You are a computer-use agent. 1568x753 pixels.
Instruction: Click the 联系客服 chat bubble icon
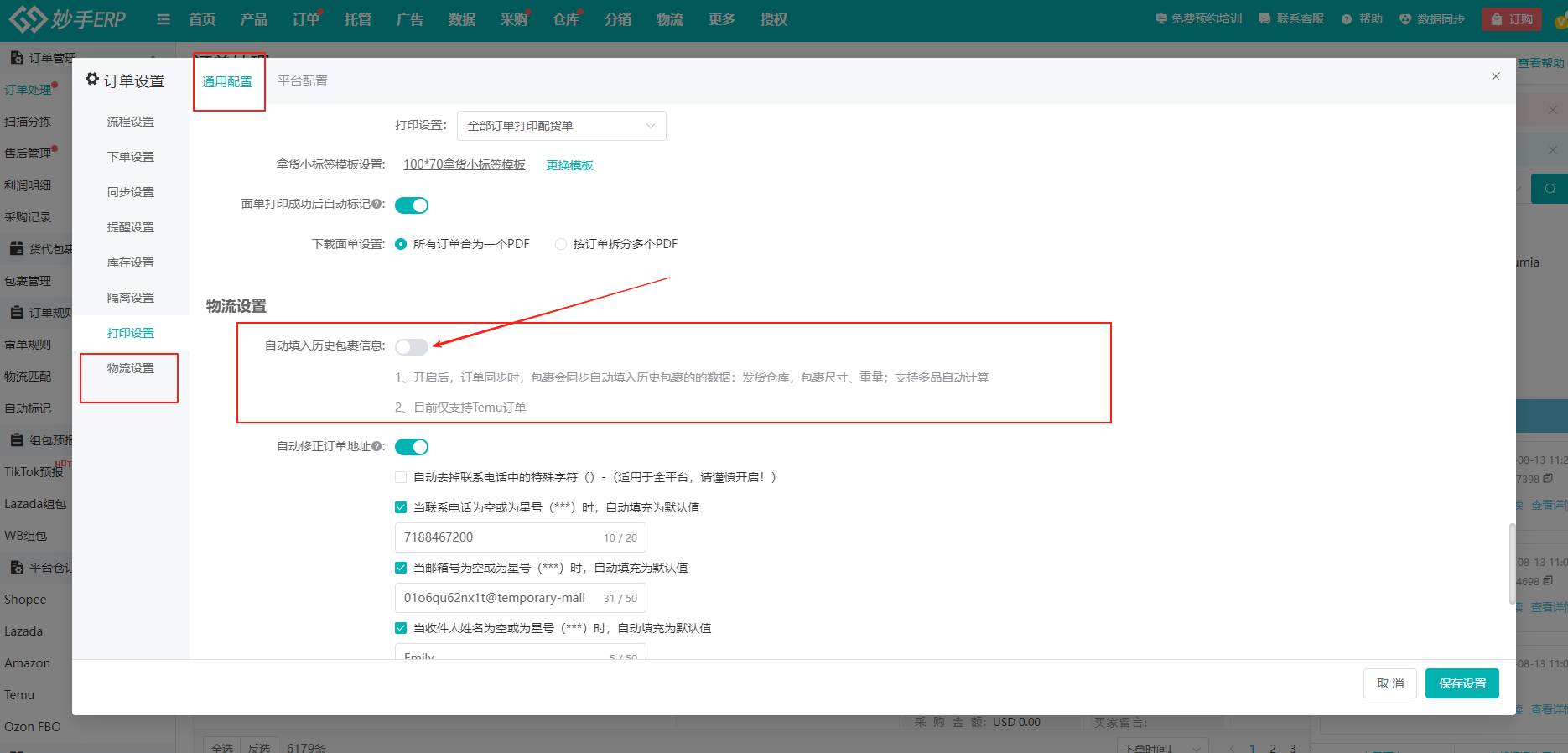click(1264, 18)
